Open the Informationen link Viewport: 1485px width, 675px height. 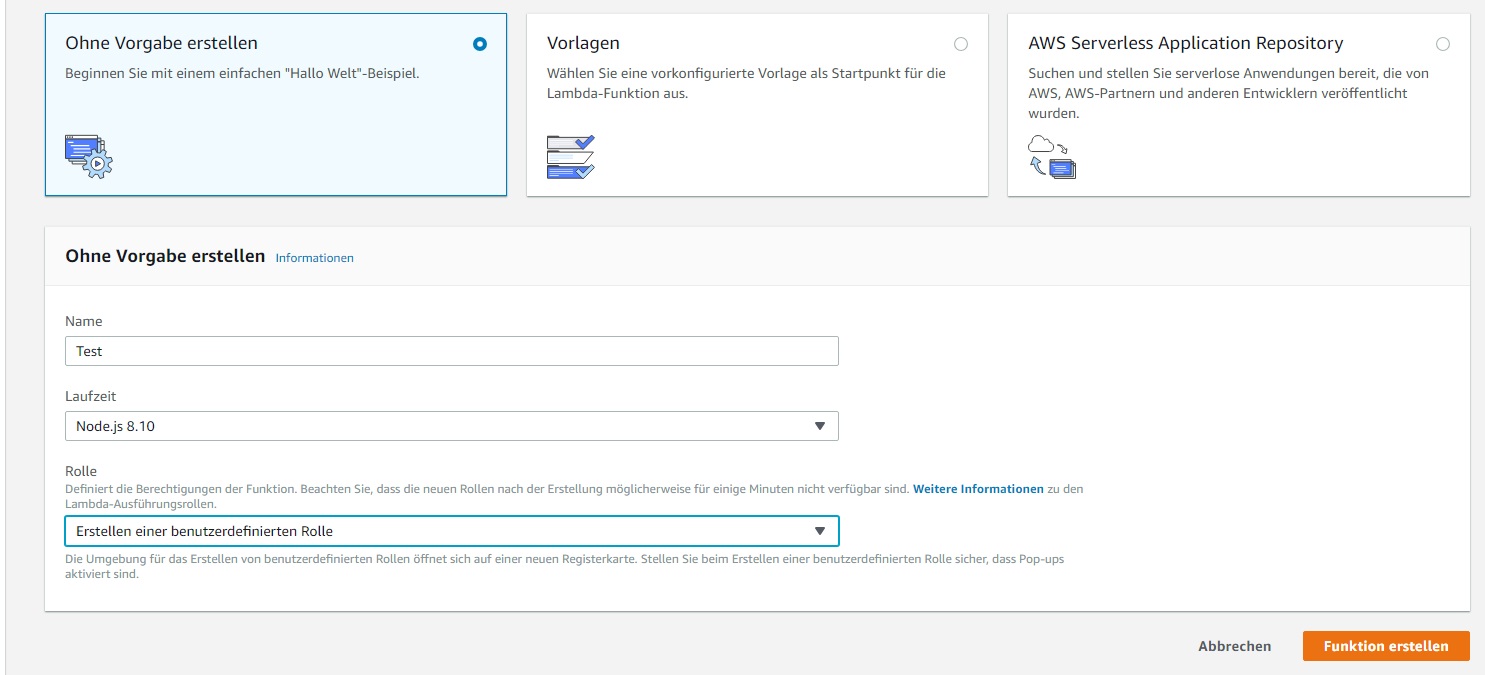point(314,258)
